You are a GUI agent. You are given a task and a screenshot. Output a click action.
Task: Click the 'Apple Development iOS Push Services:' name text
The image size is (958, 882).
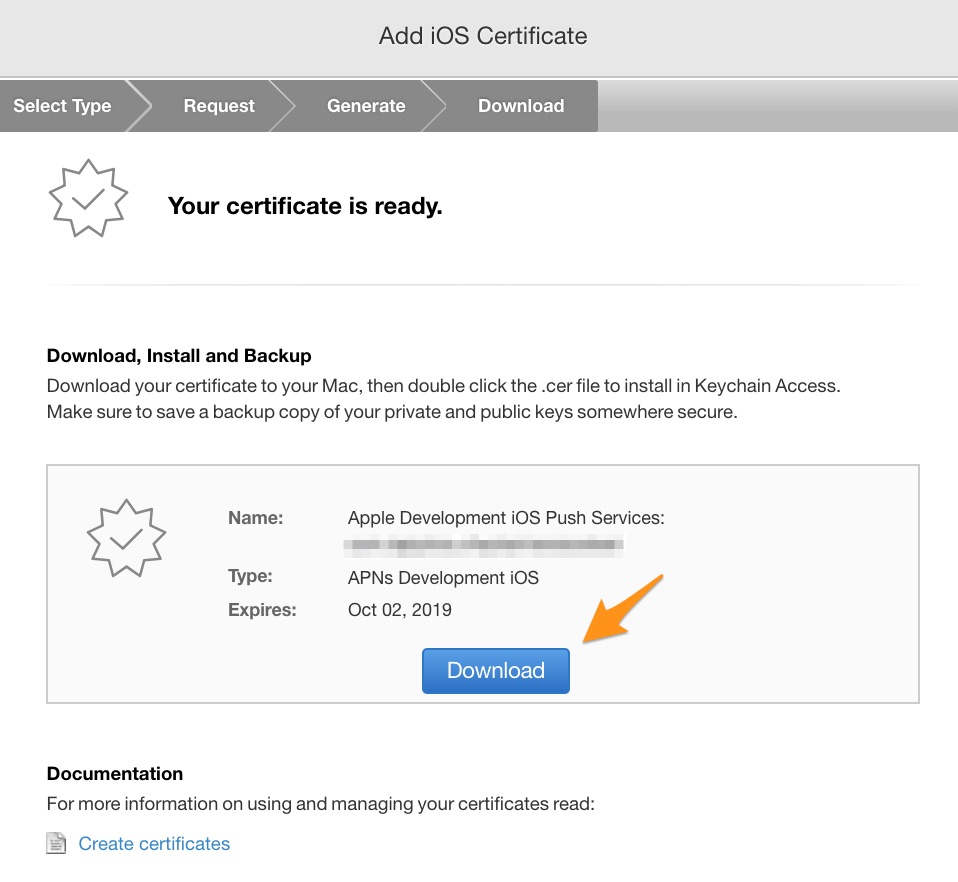tap(506, 518)
